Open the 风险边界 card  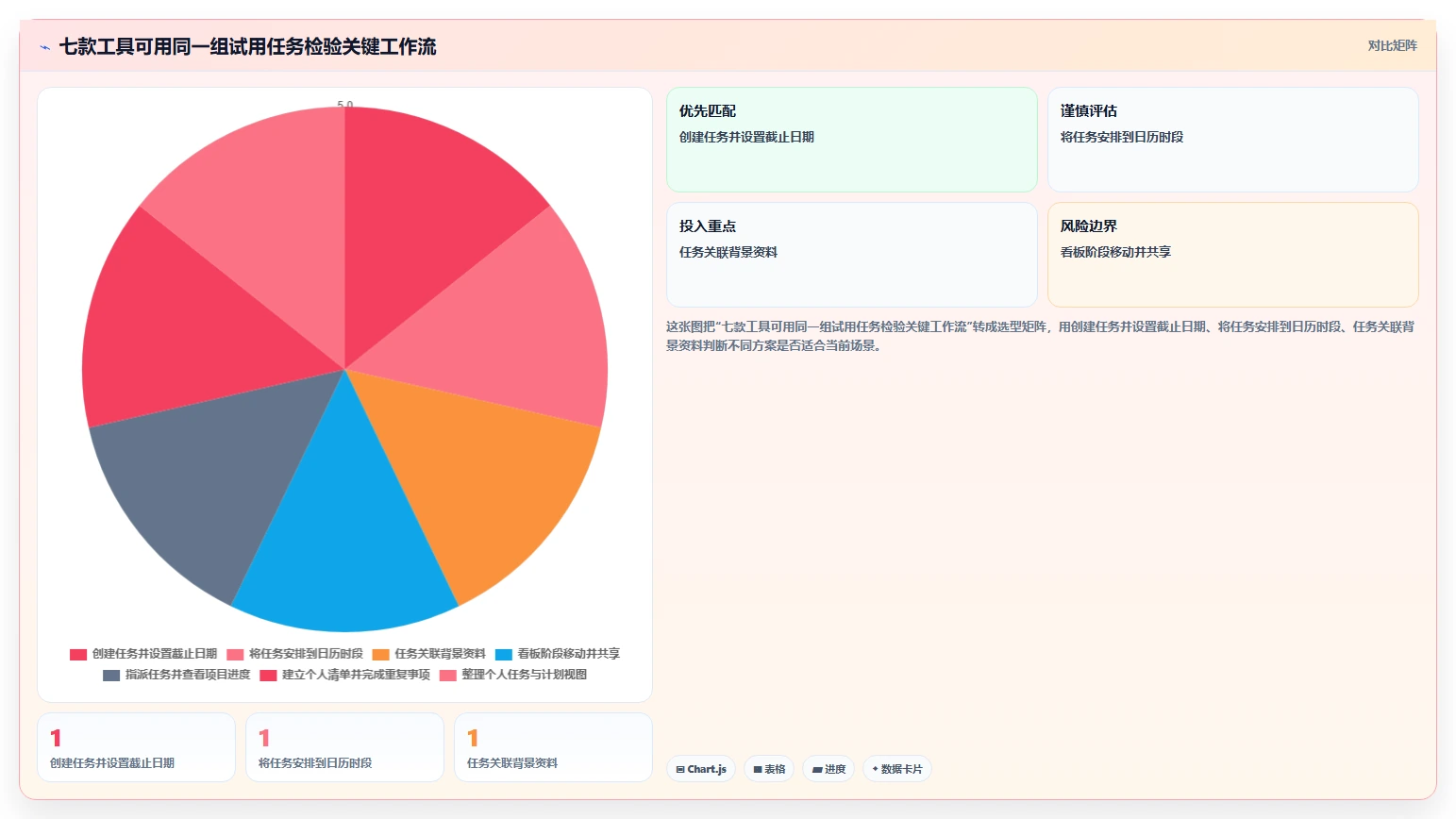(x=1233, y=255)
